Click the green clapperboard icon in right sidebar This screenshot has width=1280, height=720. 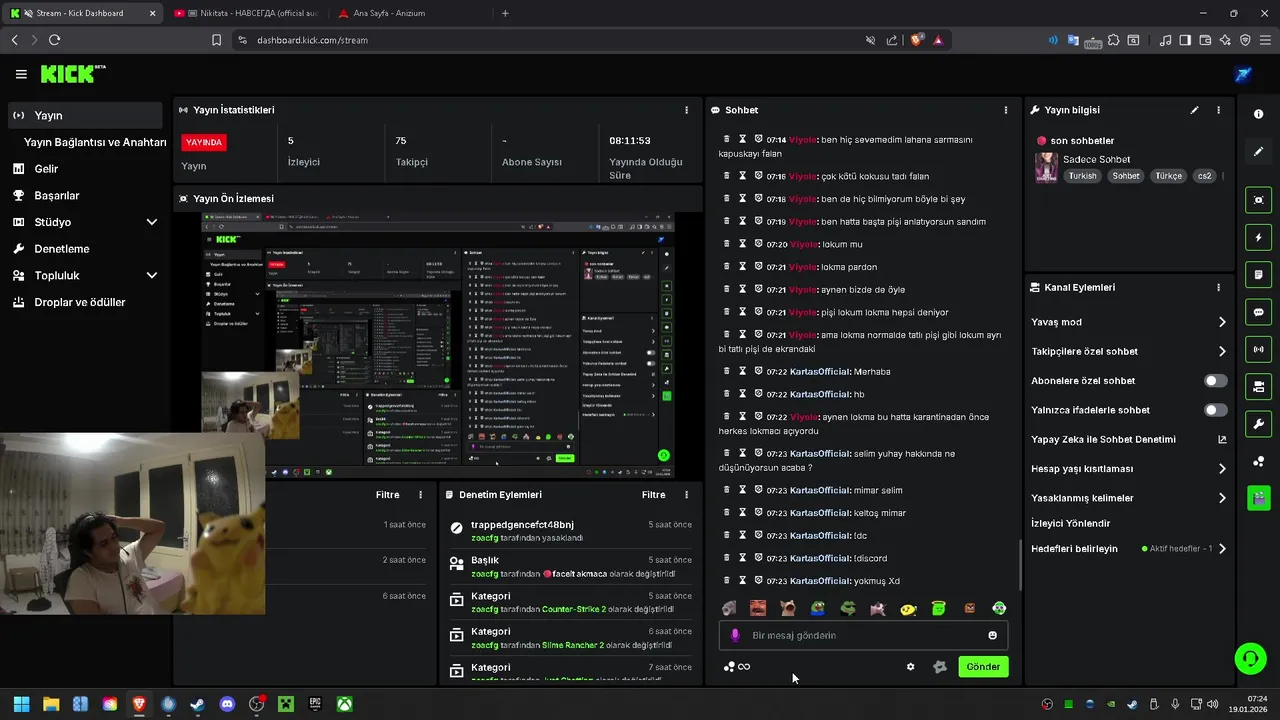tap(1258, 497)
